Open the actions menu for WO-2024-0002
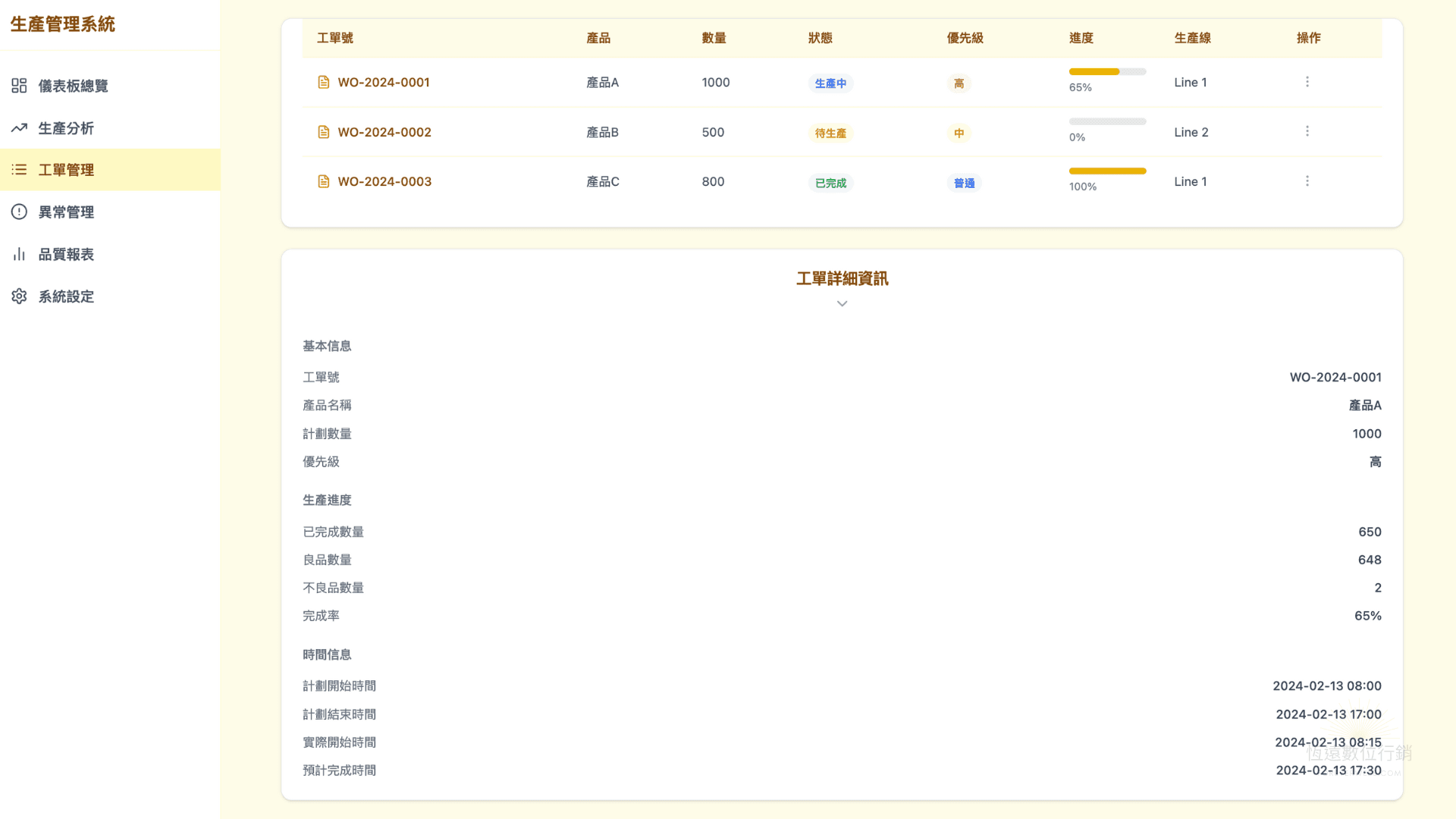Screen dimensions: 1456x819 (x=1307, y=130)
